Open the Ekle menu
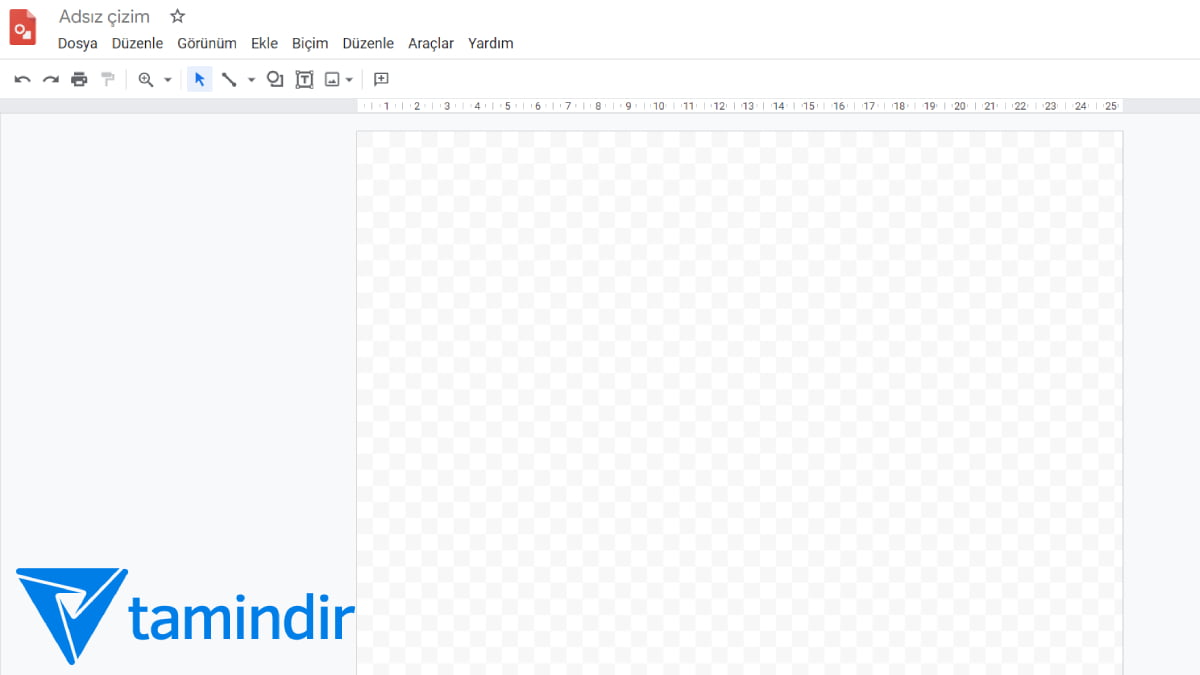Image resolution: width=1200 pixels, height=675 pixels. [264, 43]
